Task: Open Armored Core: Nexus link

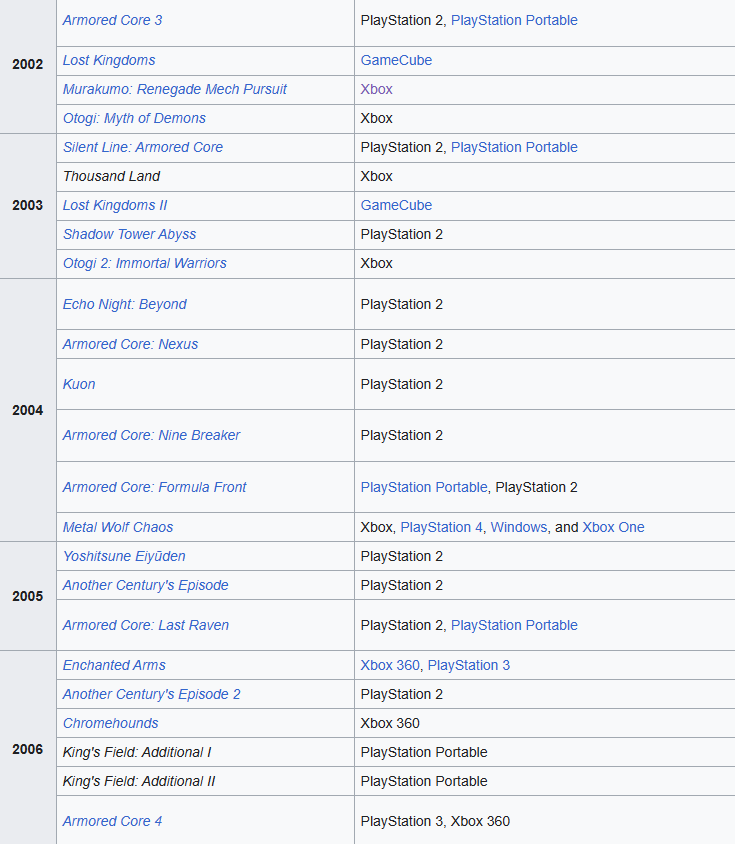Action: [130, 344]
